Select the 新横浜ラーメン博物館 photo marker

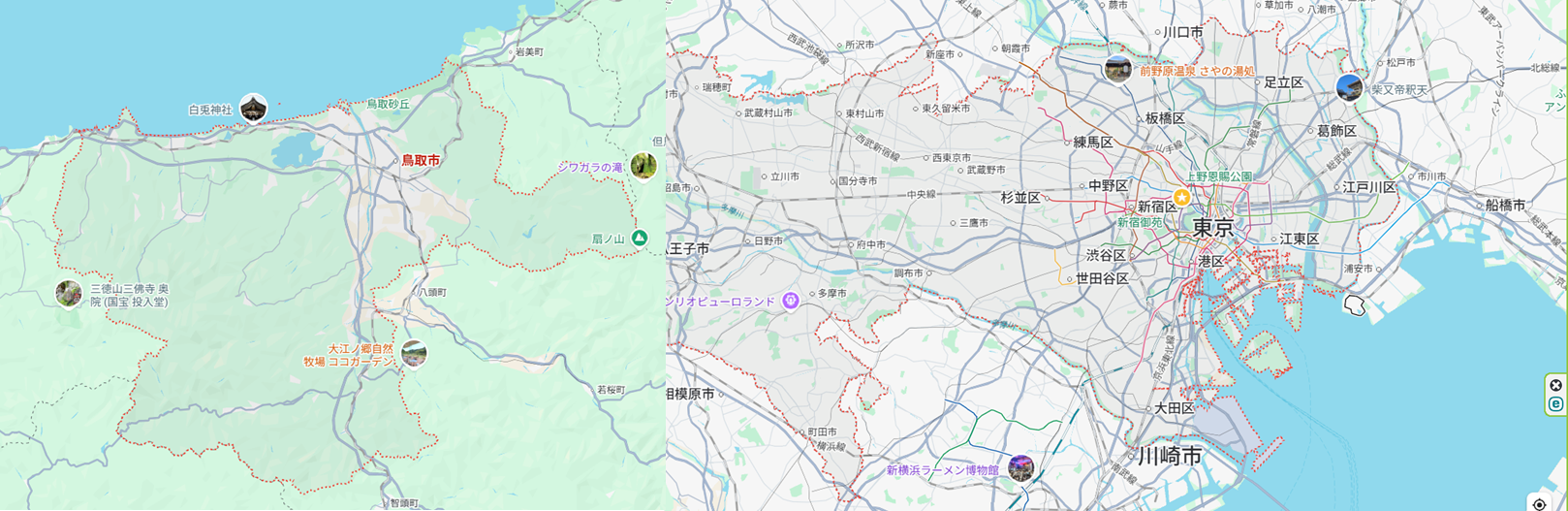click(x=1020, y=468)
